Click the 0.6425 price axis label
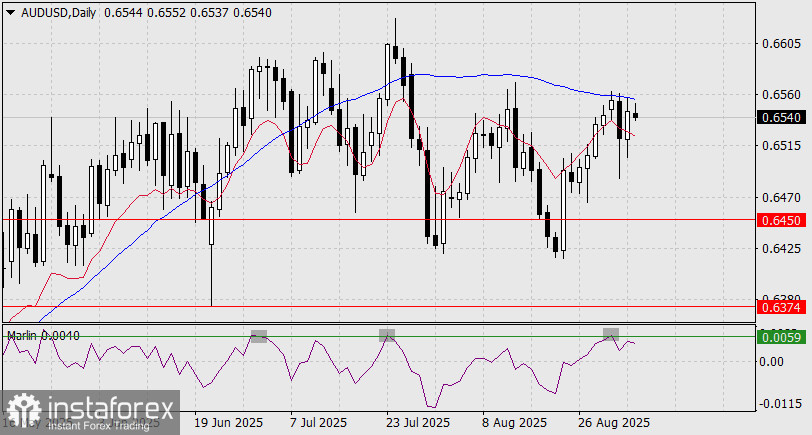812x435 pixels. click(x=781, y=249)
